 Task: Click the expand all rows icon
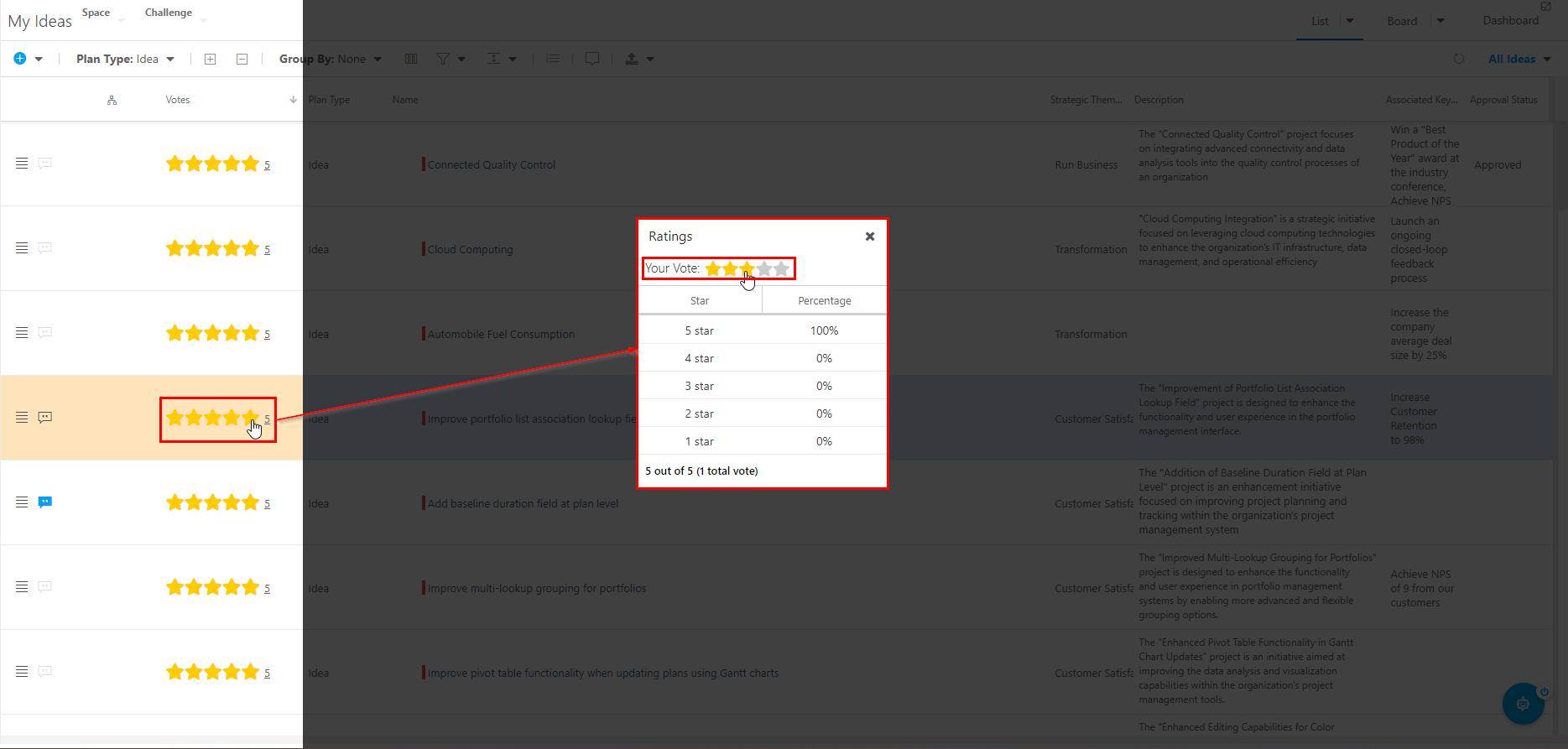tap(211, 59)
